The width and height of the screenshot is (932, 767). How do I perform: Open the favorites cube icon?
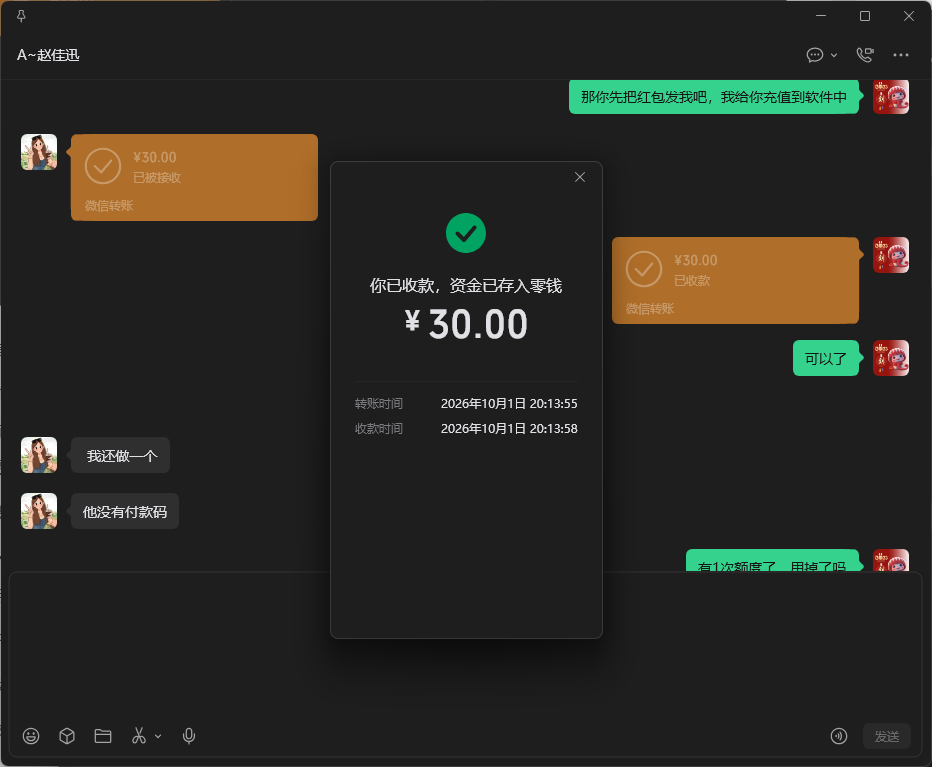point(67,736)
